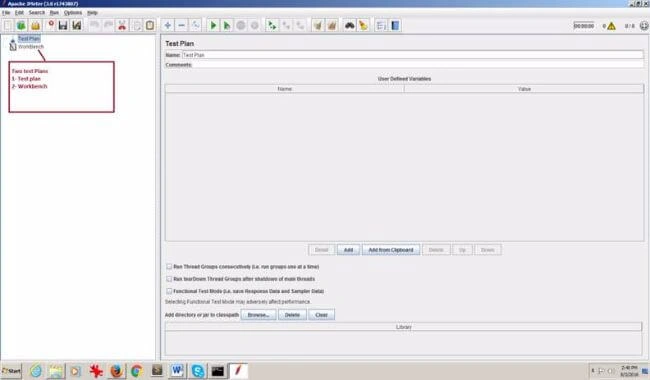Screen dimensions: 650x380
Task: Click the Delete button beside Browse
Action: tap(292, 315)
